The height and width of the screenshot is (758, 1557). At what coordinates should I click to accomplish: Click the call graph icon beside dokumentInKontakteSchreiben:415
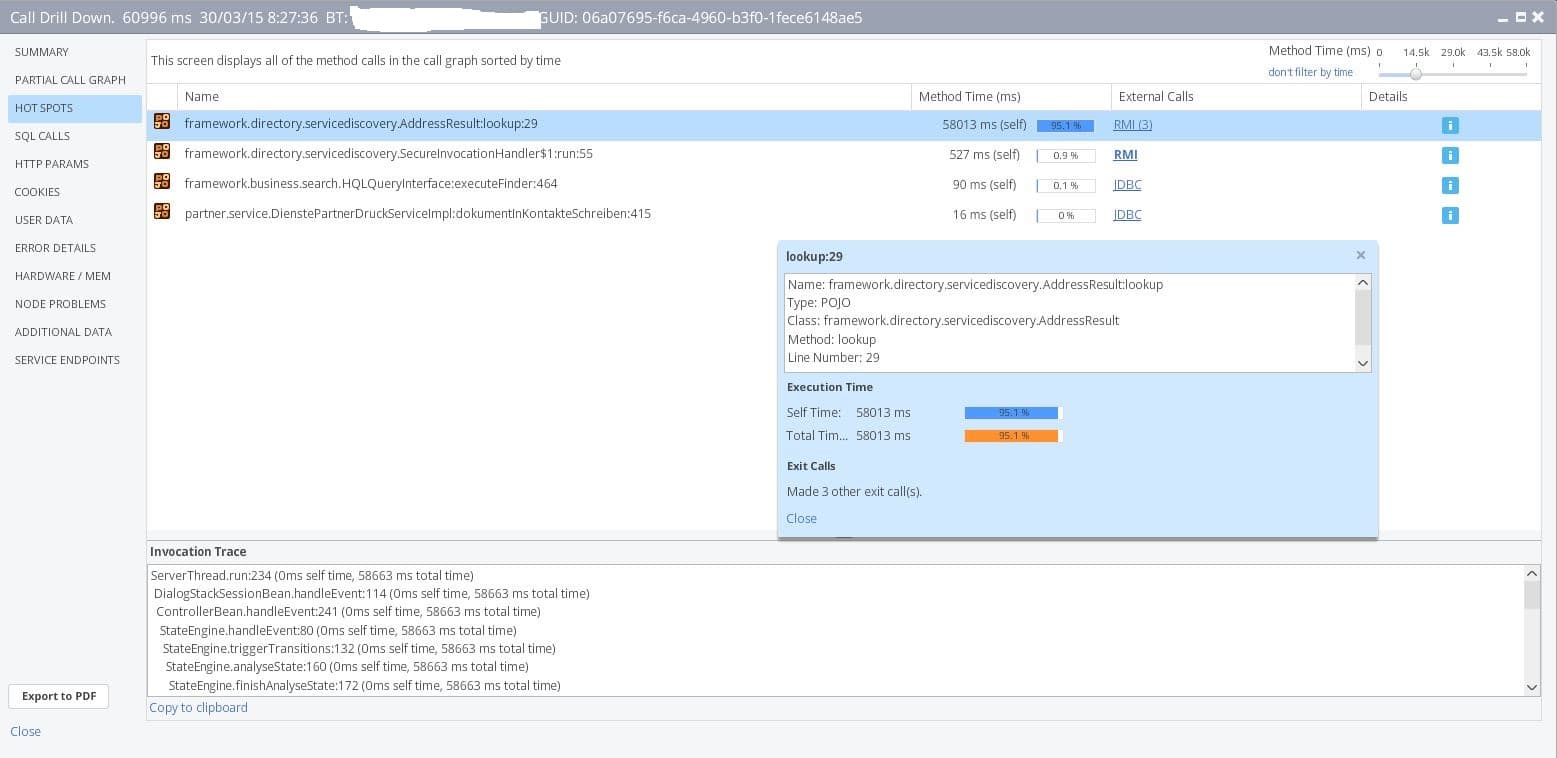pyautogui.click(x=162, y=212)
